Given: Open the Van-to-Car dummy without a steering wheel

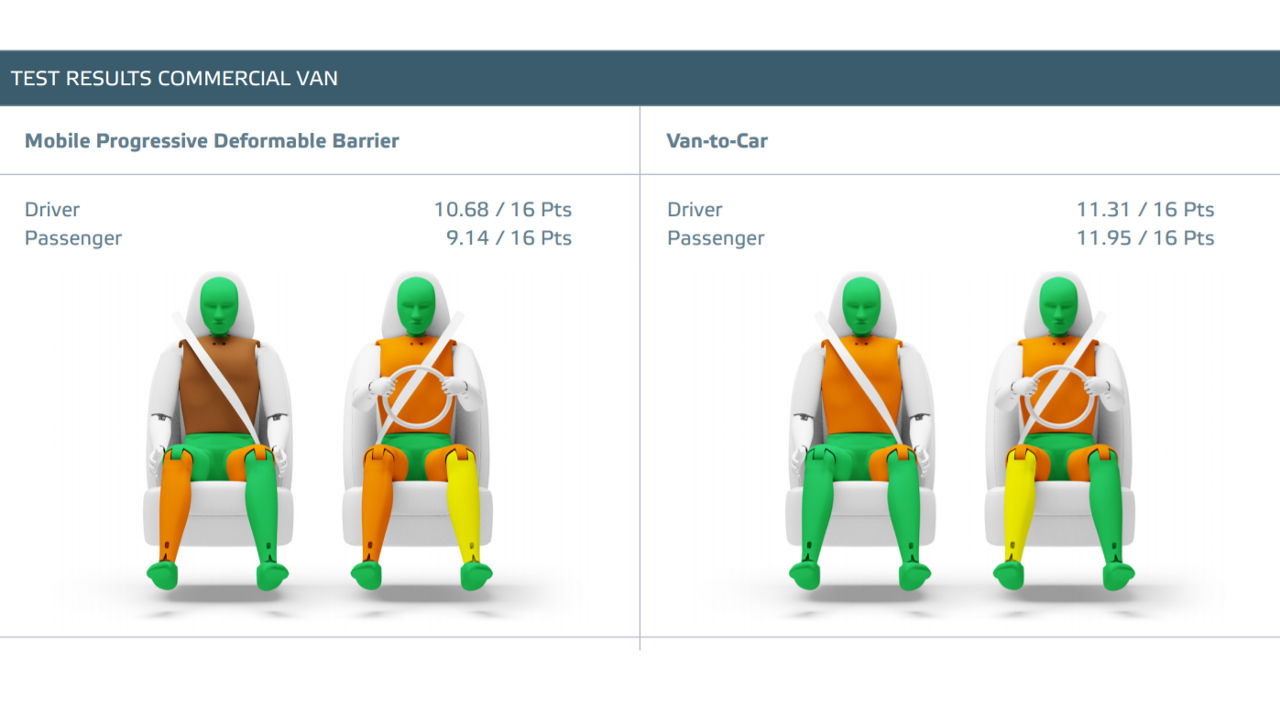Looking at the screenshot, I should [861, 420].
